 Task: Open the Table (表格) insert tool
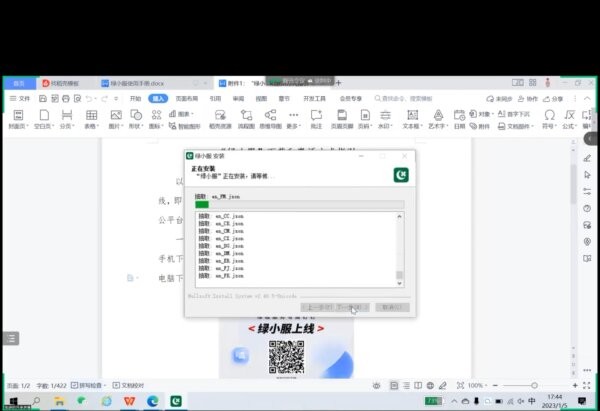point(91,119)
